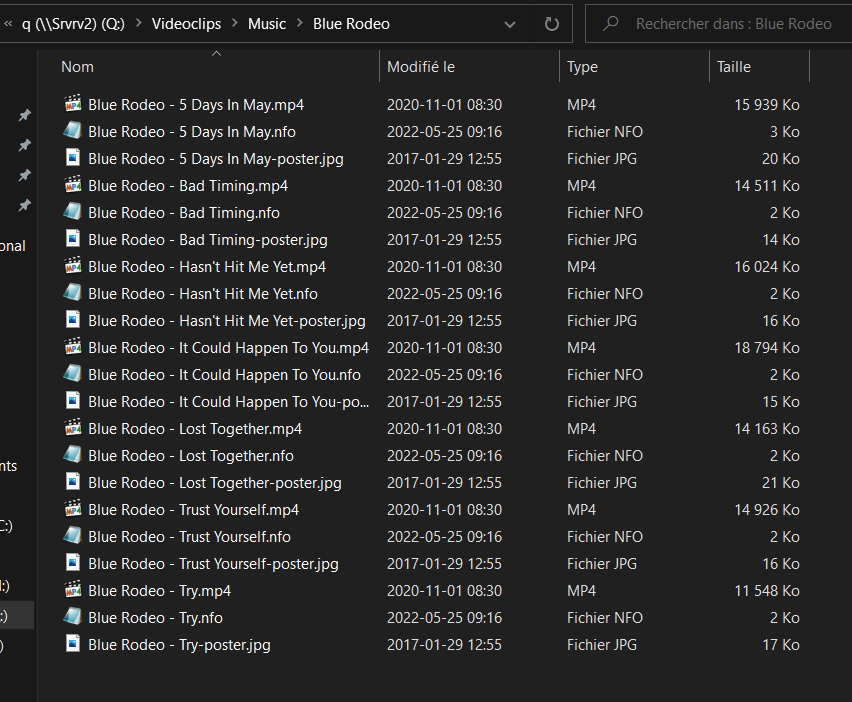
Task: Open the address bar history dropdown
Action: tap(510, 23)
